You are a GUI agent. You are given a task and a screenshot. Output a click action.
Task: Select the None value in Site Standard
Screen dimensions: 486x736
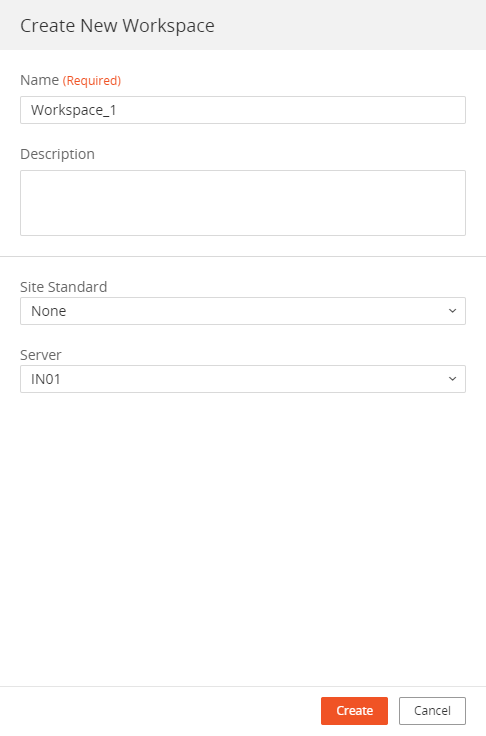click(48, 311)
